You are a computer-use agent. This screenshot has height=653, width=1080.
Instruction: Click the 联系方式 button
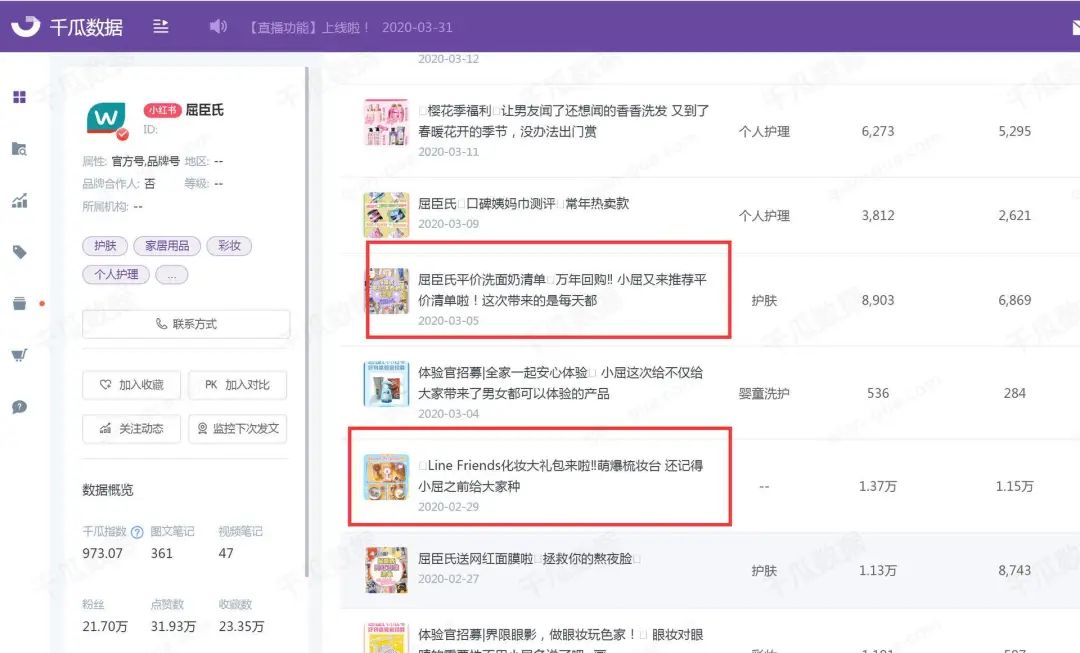(x=186, y=324)
